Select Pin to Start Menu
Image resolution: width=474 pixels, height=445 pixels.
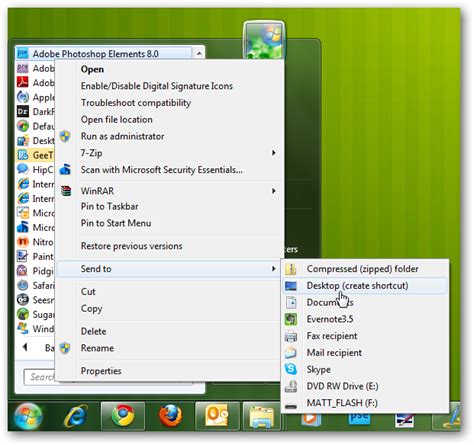(x=116, y=223)
